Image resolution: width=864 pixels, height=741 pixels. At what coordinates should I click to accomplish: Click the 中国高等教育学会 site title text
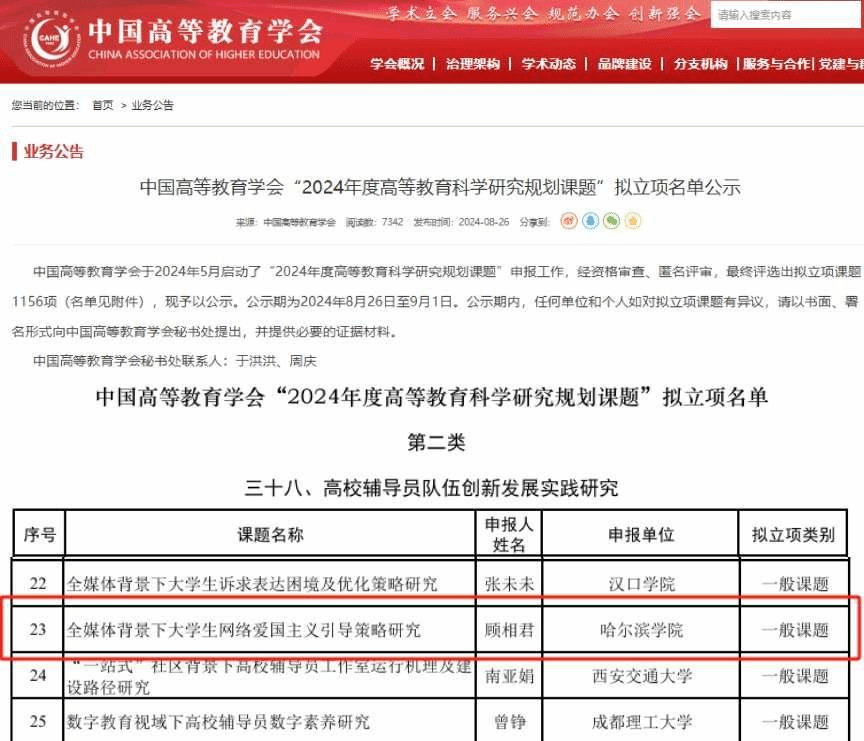(205, 31)
